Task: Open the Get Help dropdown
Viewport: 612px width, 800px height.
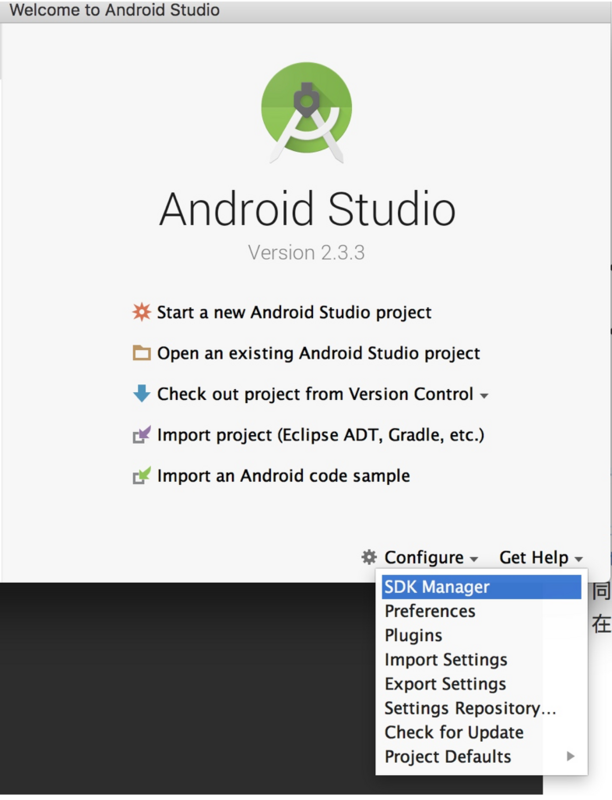Action: tap(541, 557)
